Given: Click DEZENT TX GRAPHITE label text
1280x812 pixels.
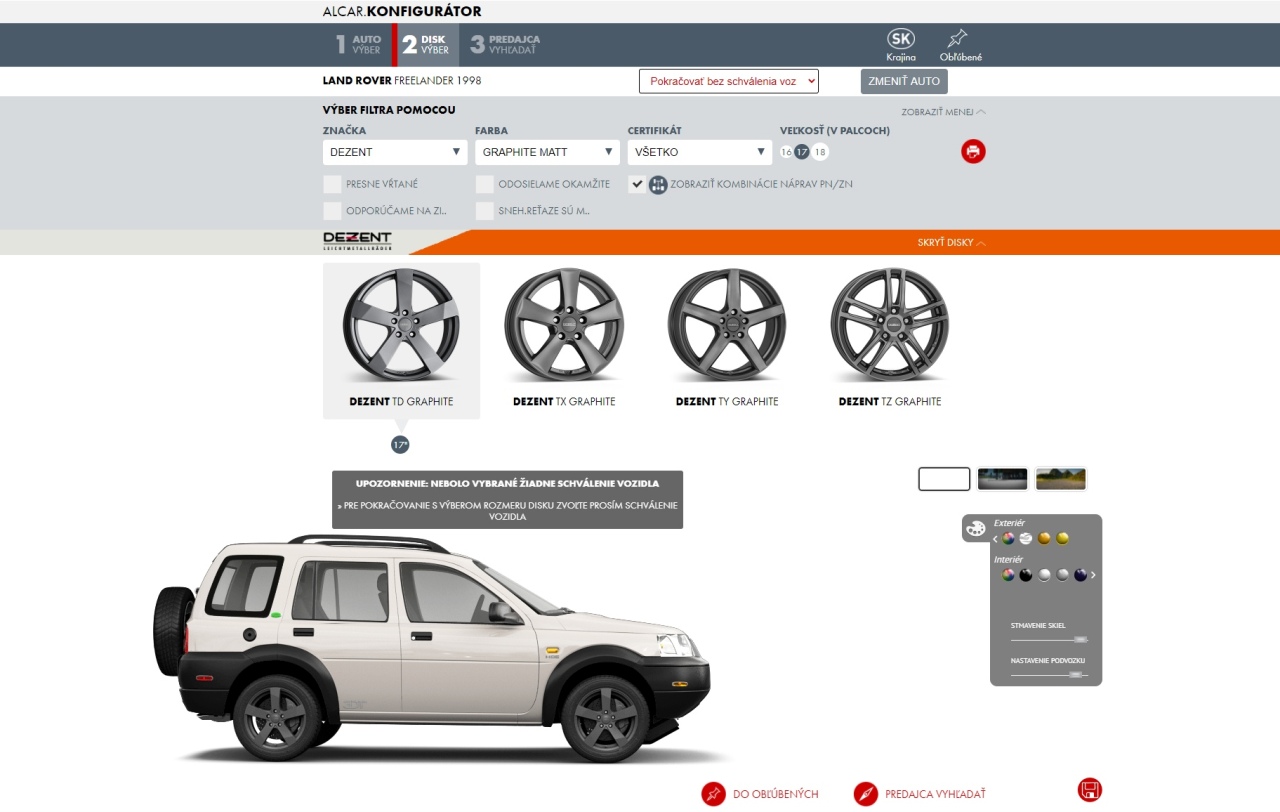Looking at the screenshot, I should (564, 402).
